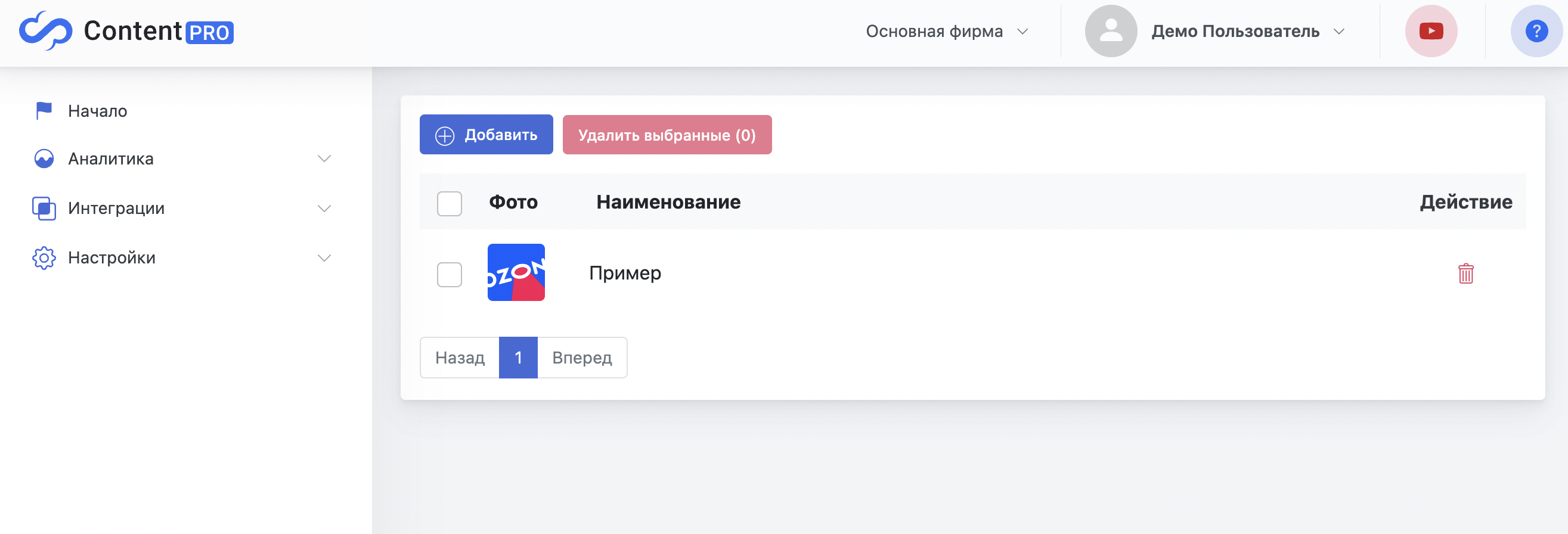Click the Добавить button
The width and height of the screenshot is (1568, 534).
click(x=486, y=135)
